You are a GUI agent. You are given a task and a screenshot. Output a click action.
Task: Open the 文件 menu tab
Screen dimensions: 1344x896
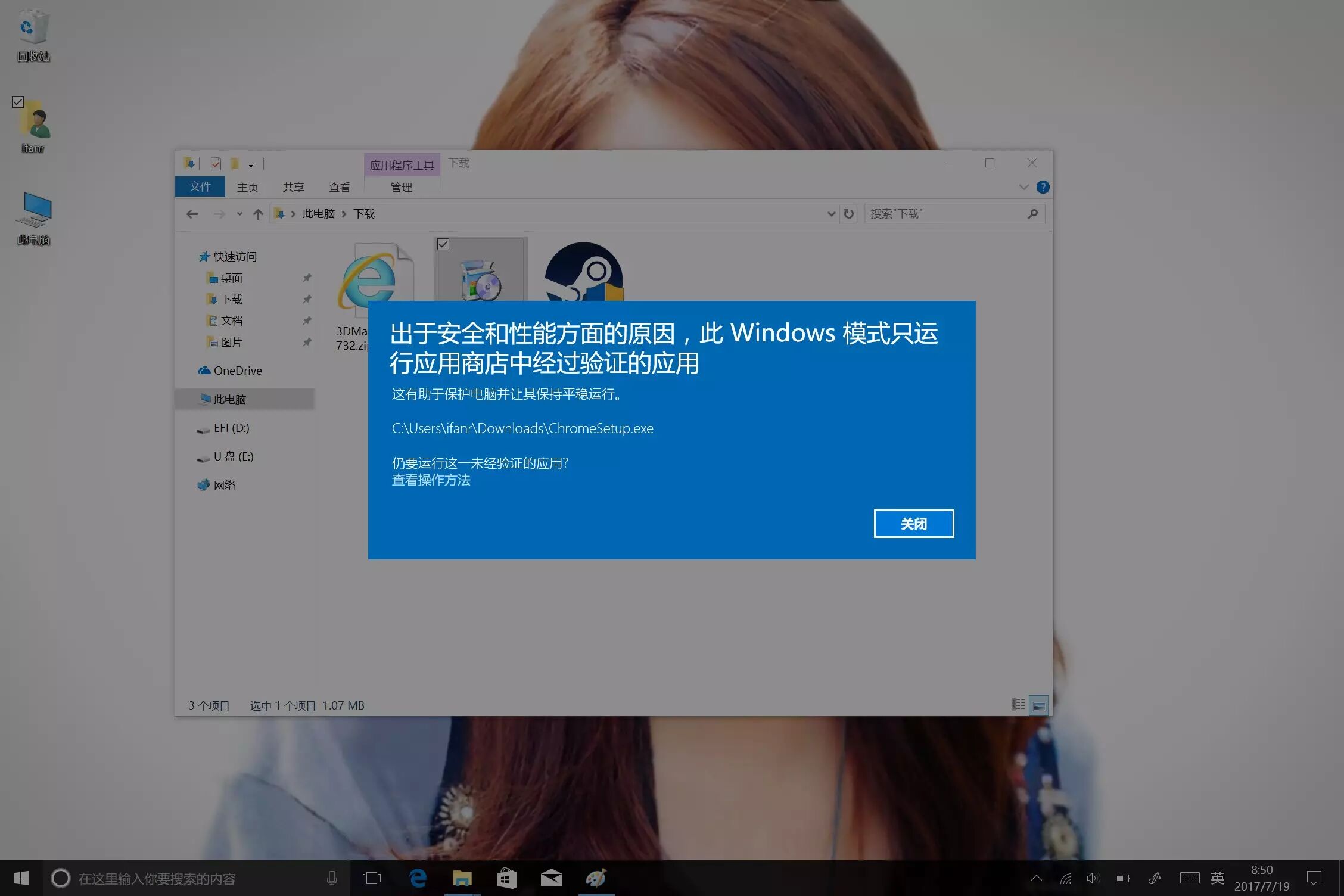pyautogui.click(x=200, y=186)
